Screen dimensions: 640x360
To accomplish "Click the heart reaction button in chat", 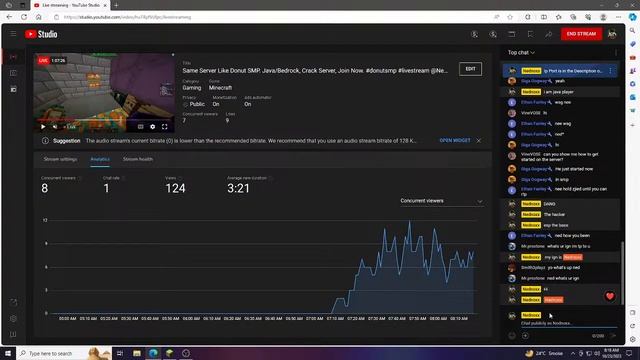I will click(x=609, y=296).
